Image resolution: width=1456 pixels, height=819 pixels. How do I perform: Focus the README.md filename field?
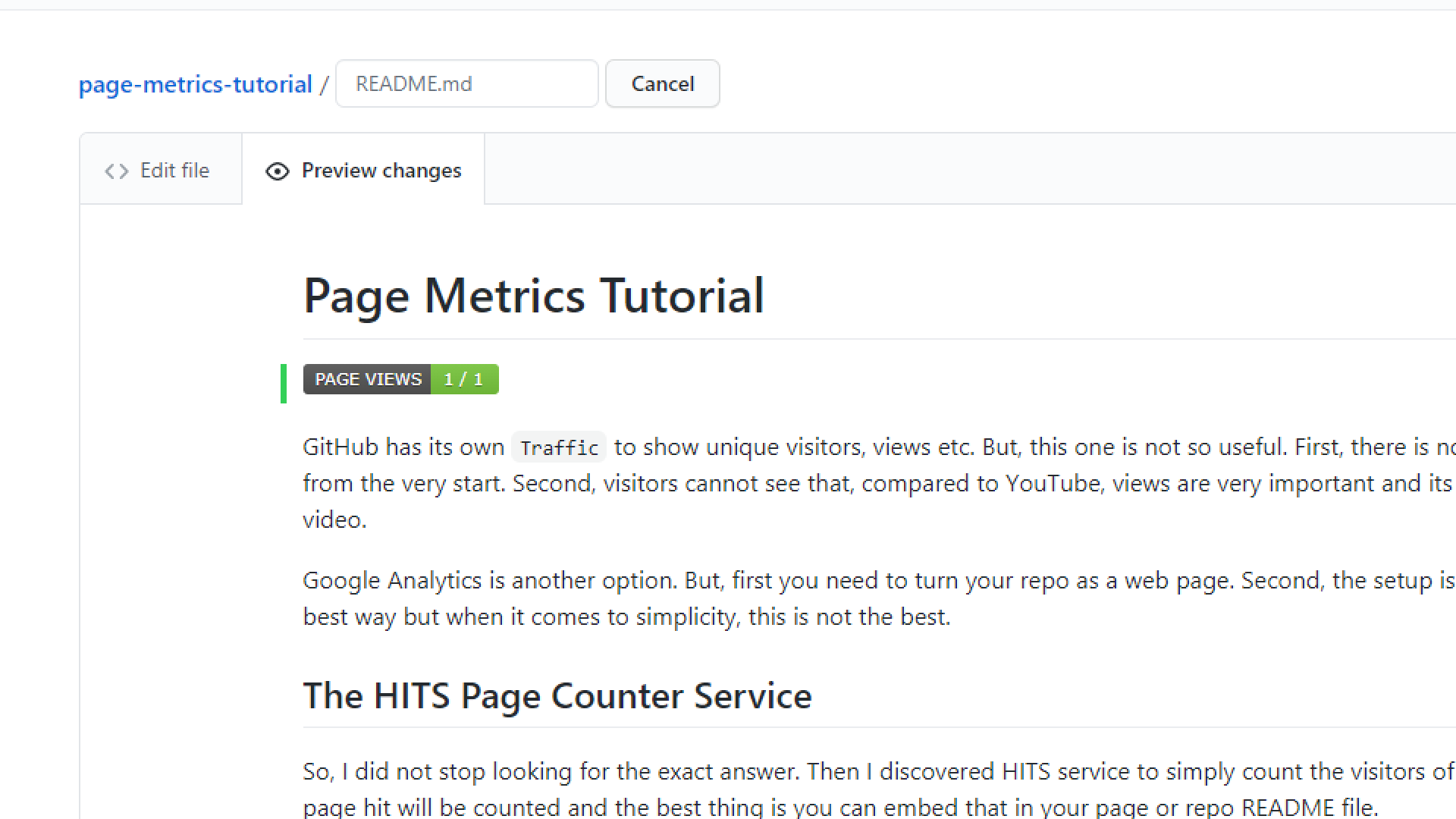click(466, 83)
